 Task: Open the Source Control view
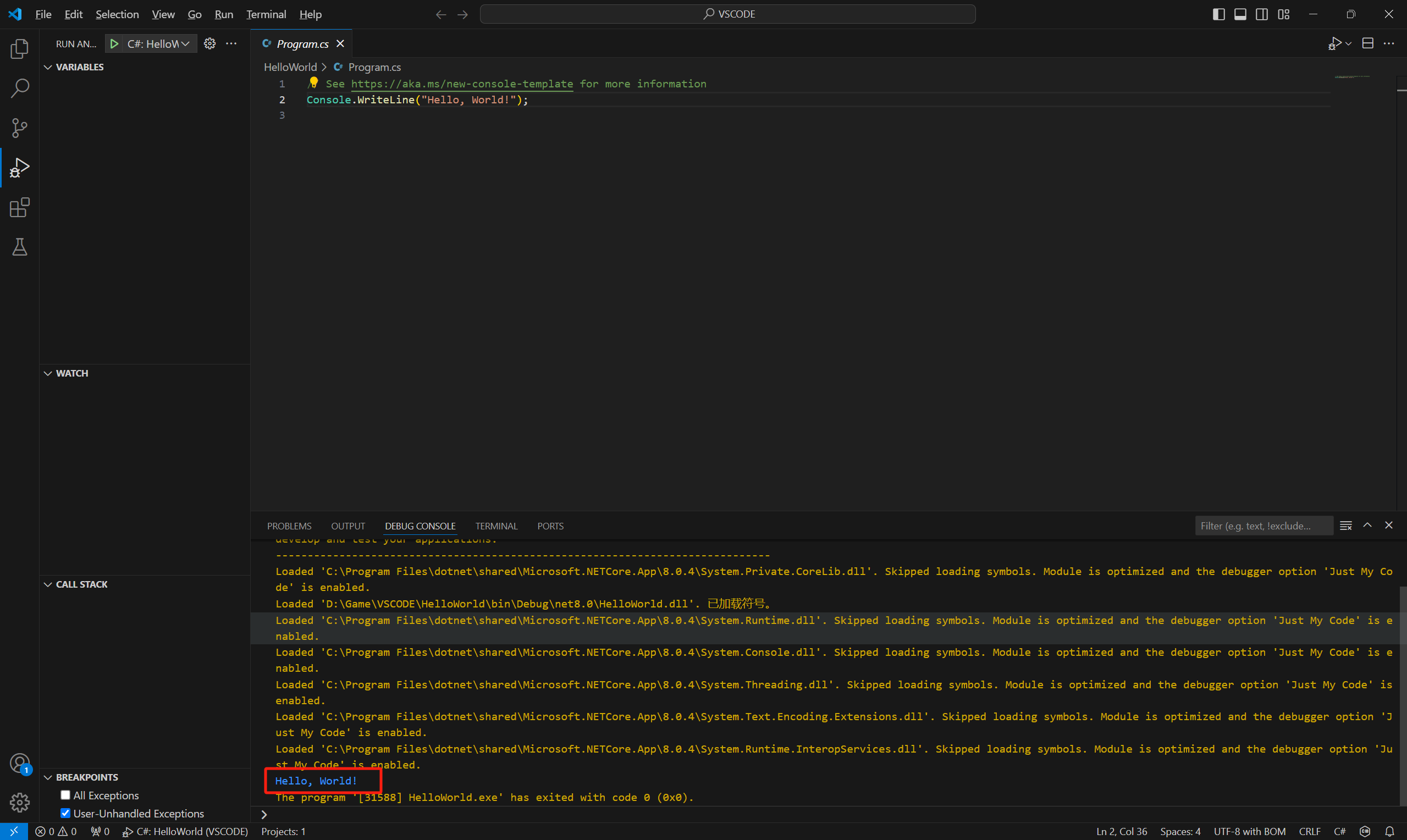click(20, 128)
